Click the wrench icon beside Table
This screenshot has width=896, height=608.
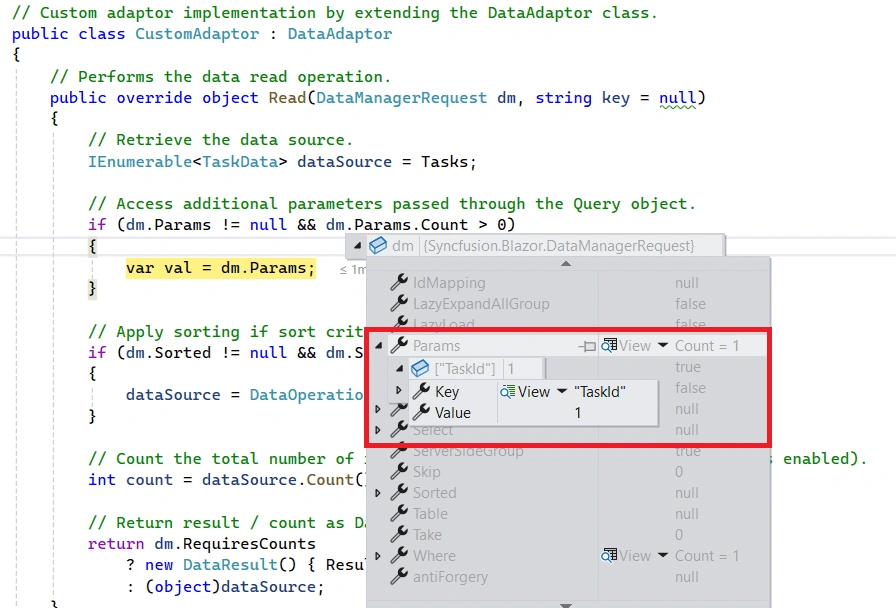399,513
